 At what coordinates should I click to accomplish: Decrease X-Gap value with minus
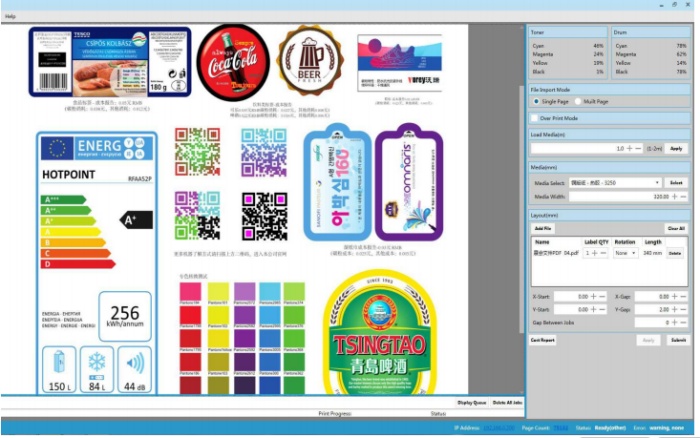[x=683, y=296]
